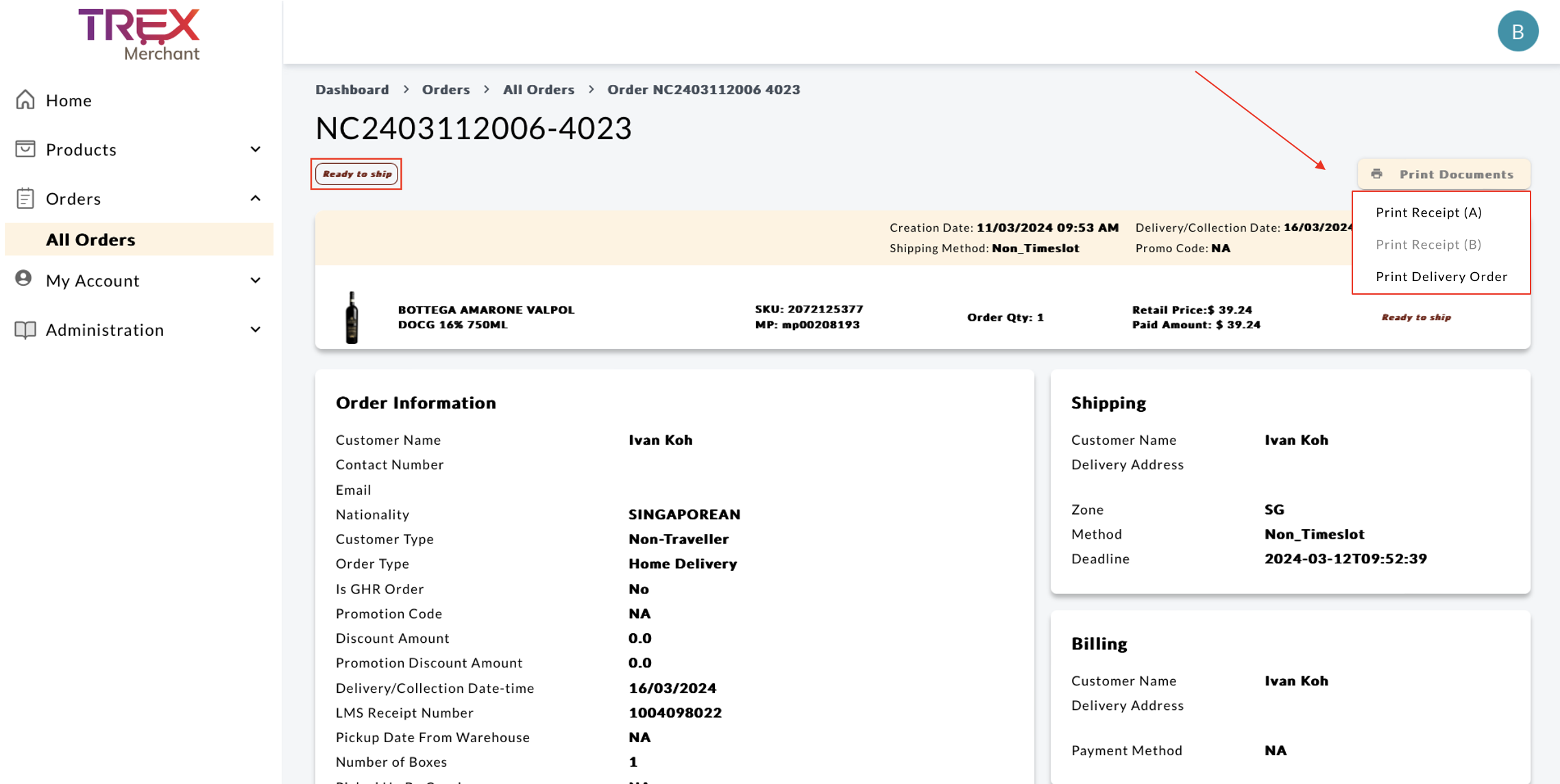Select Print Delivery Order option
This screenshot has height=784, width=1560.
coord(1441,276)
